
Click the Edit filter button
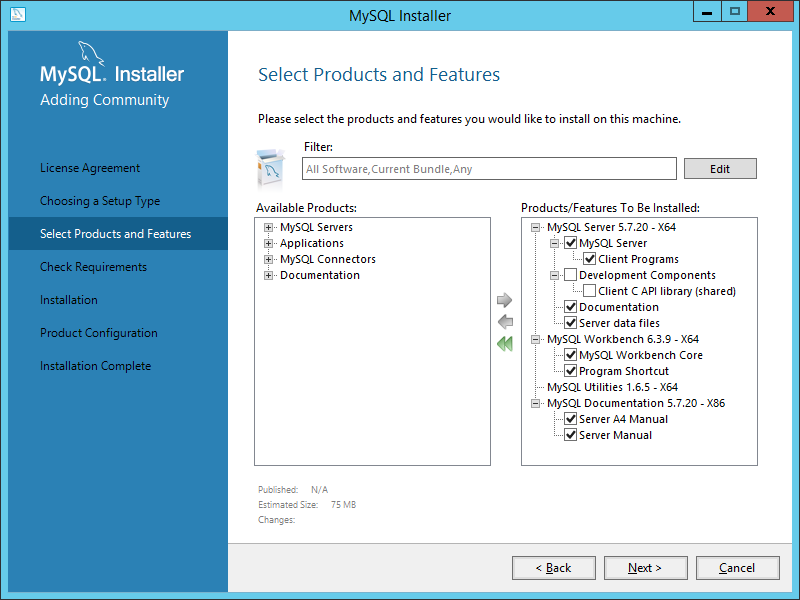pos(720,169)
